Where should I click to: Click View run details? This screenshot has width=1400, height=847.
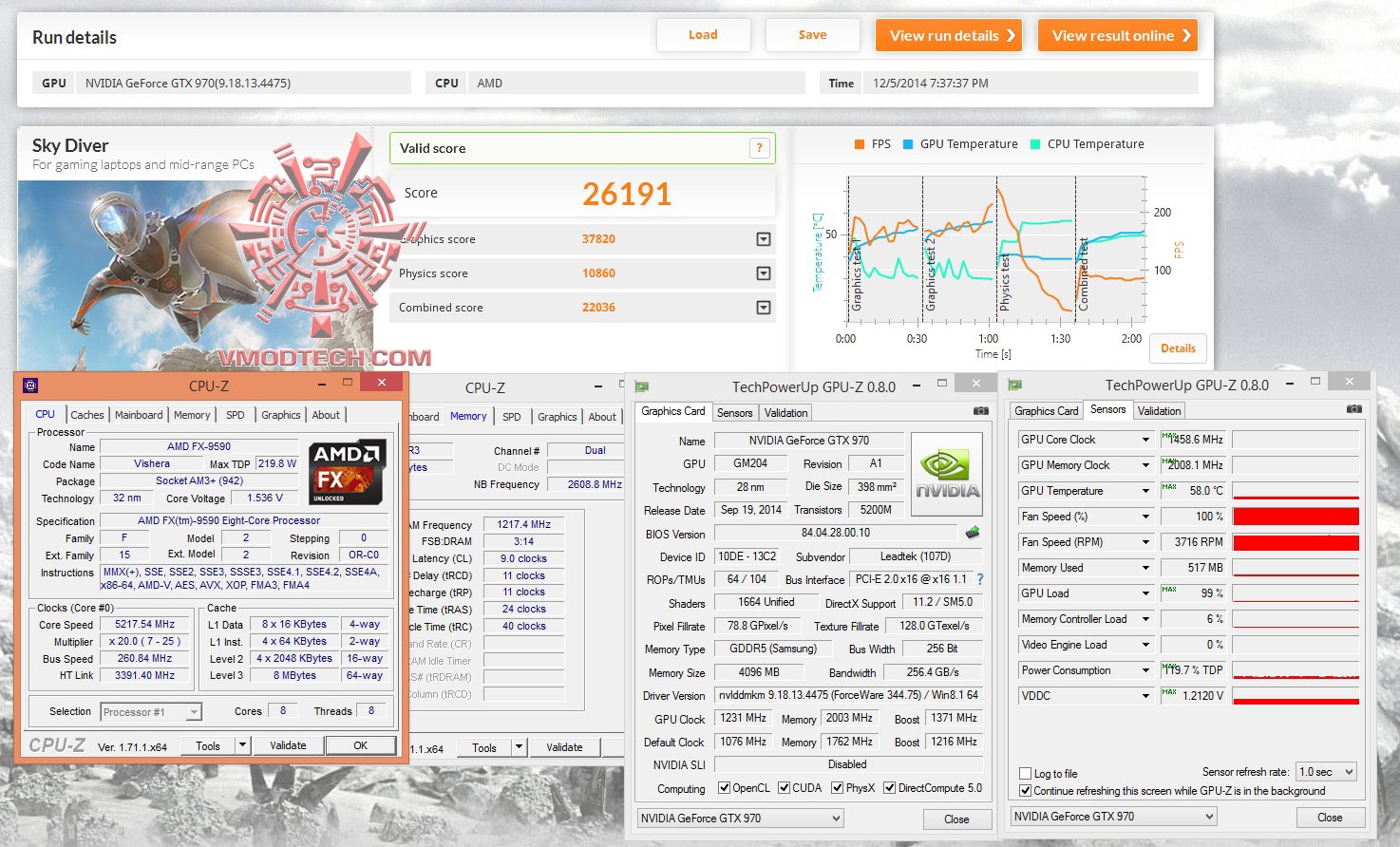point(949,35)
